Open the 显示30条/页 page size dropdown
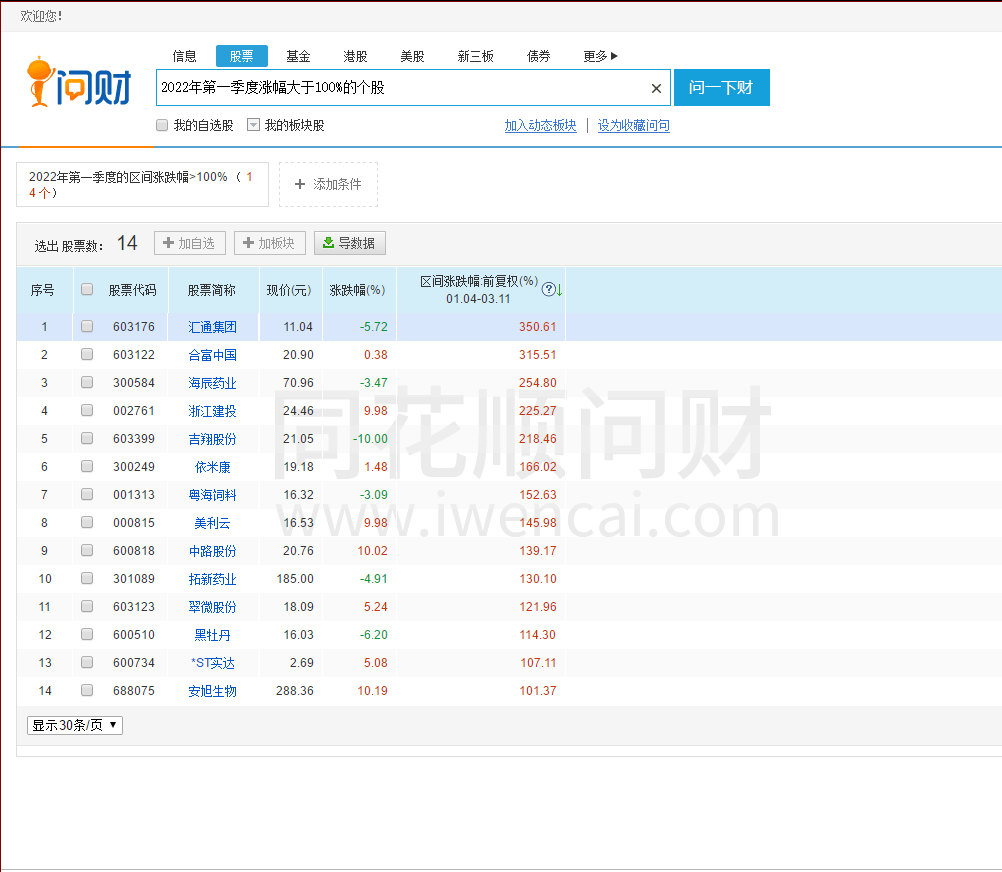Screen dimensions: 1002x872 (75, 725)
